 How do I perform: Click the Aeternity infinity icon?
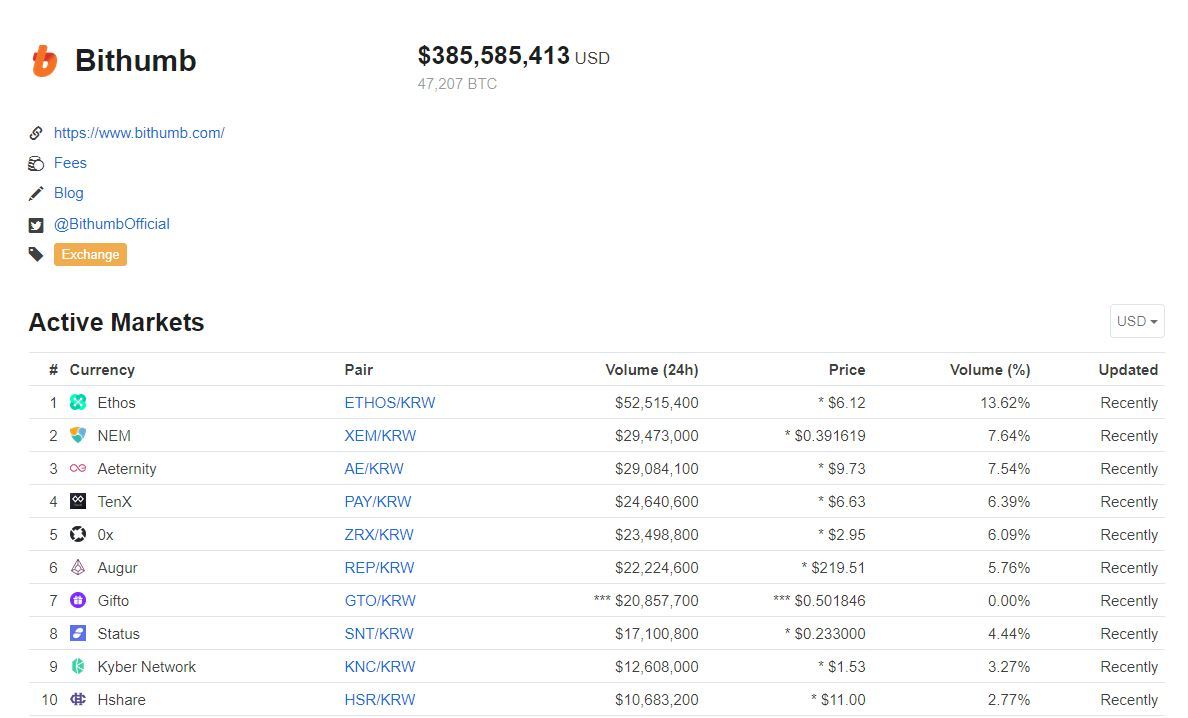coord(78,468)
